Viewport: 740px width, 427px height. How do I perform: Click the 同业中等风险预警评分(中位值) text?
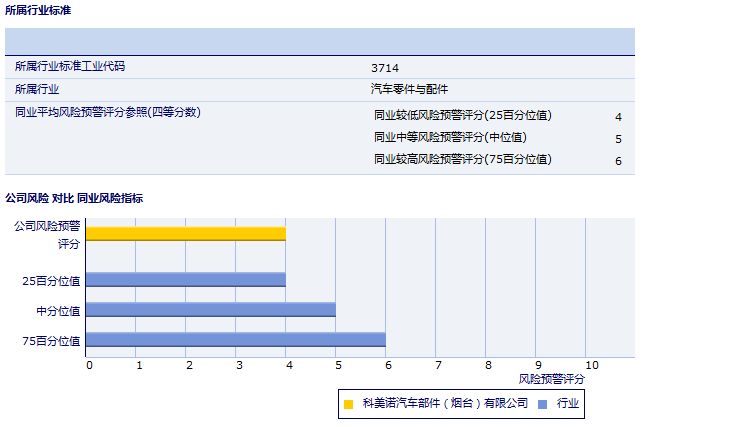click(x=450, y=137)
